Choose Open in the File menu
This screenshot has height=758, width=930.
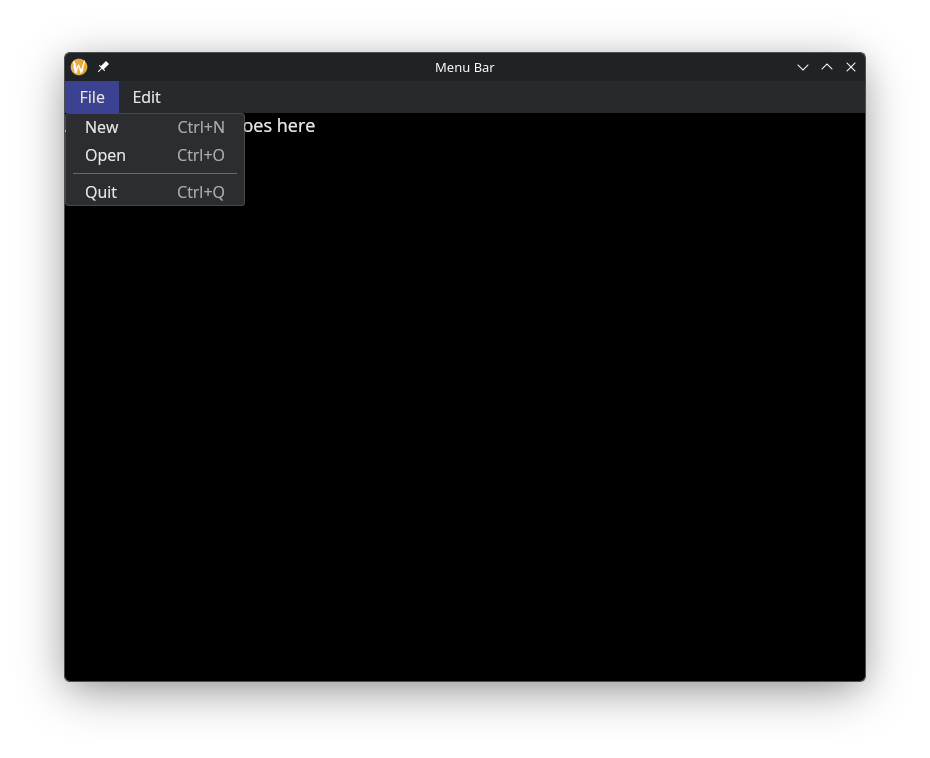point(105,155)
